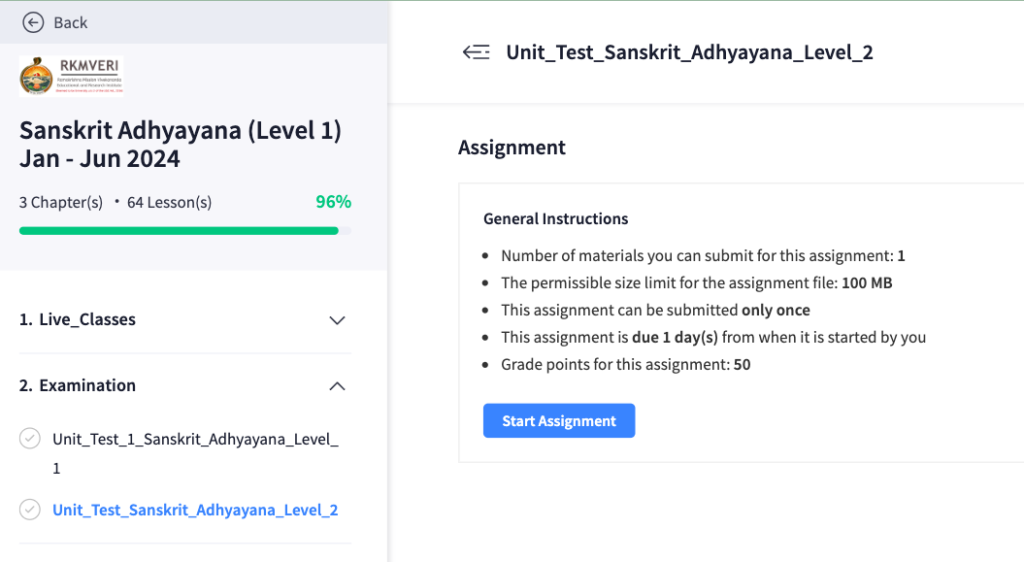Click the circled back arrow icon

click(x=33, y=22)
